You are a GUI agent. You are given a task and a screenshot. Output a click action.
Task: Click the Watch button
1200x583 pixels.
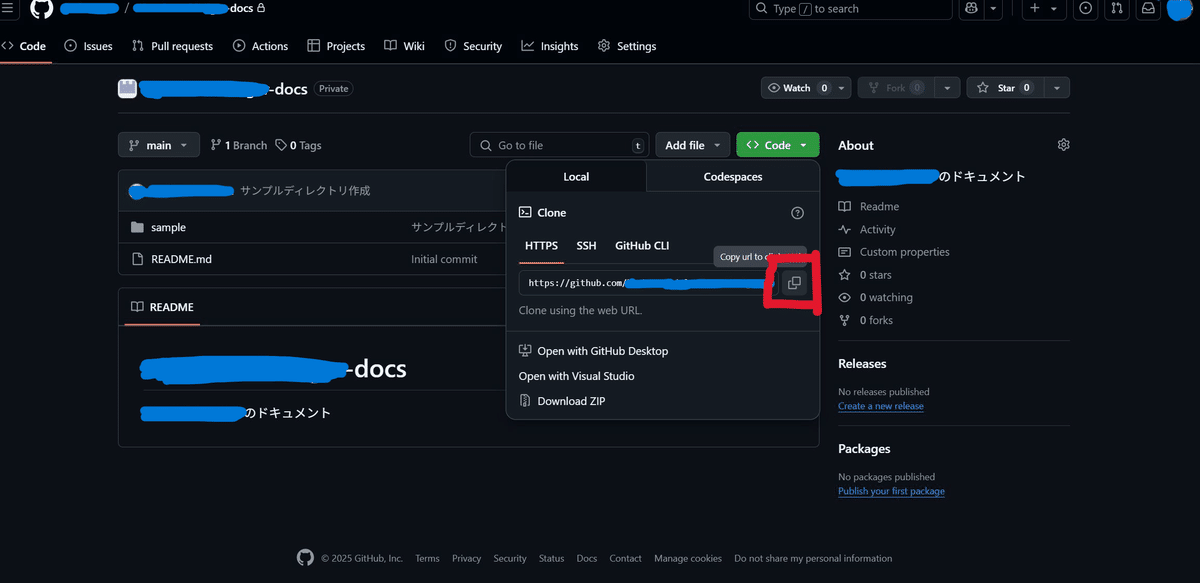click(x=797, y=88)
